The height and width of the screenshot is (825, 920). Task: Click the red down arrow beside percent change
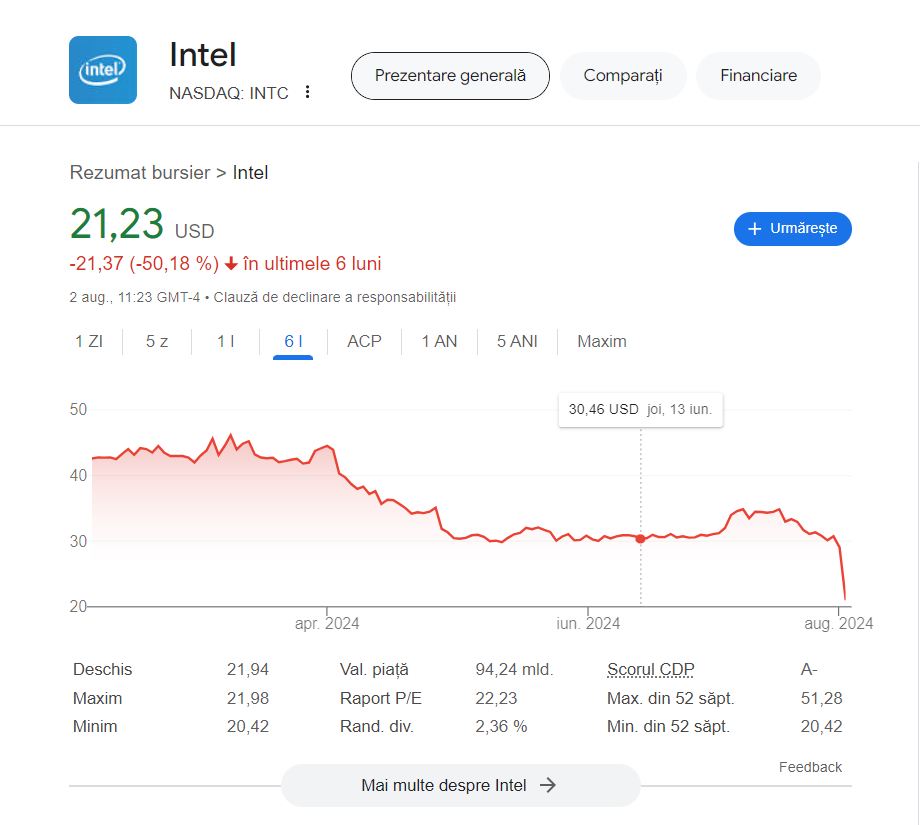(231, 264)
